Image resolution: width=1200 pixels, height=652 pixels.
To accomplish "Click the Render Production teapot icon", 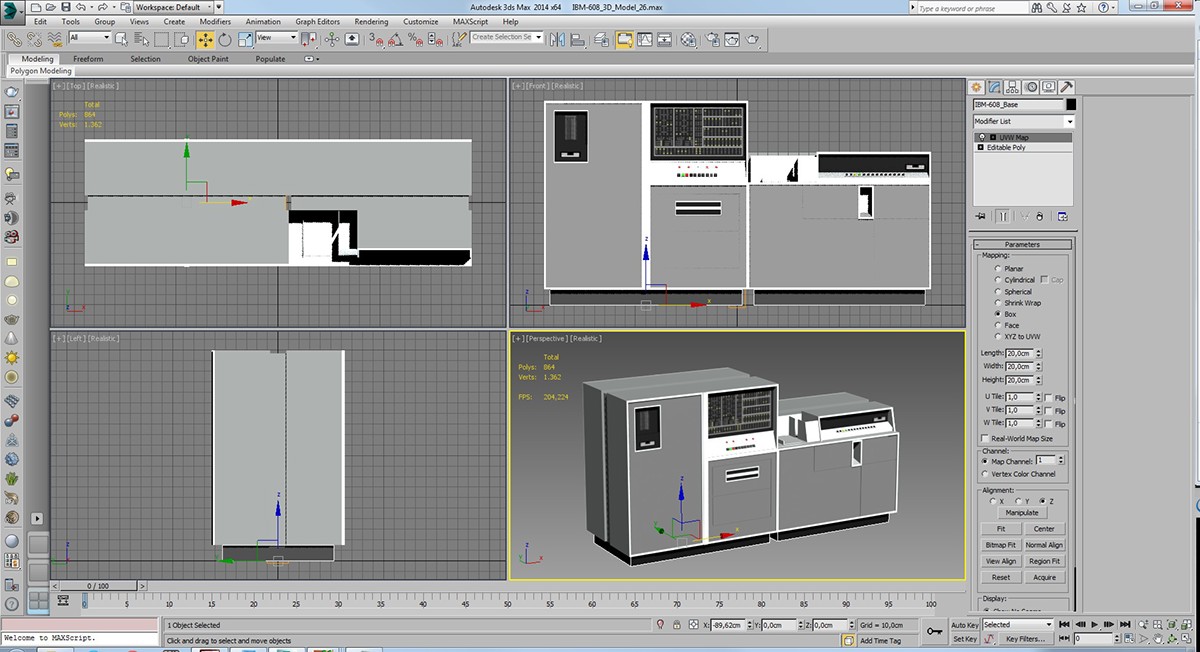I will tap(752, 39).
